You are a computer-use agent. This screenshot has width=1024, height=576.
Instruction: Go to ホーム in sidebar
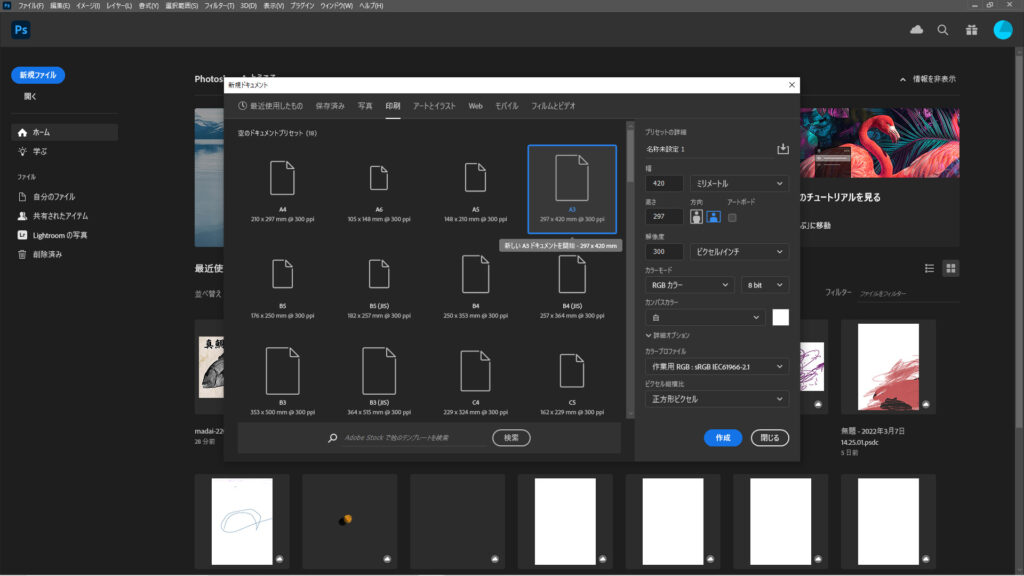(64, 132)
